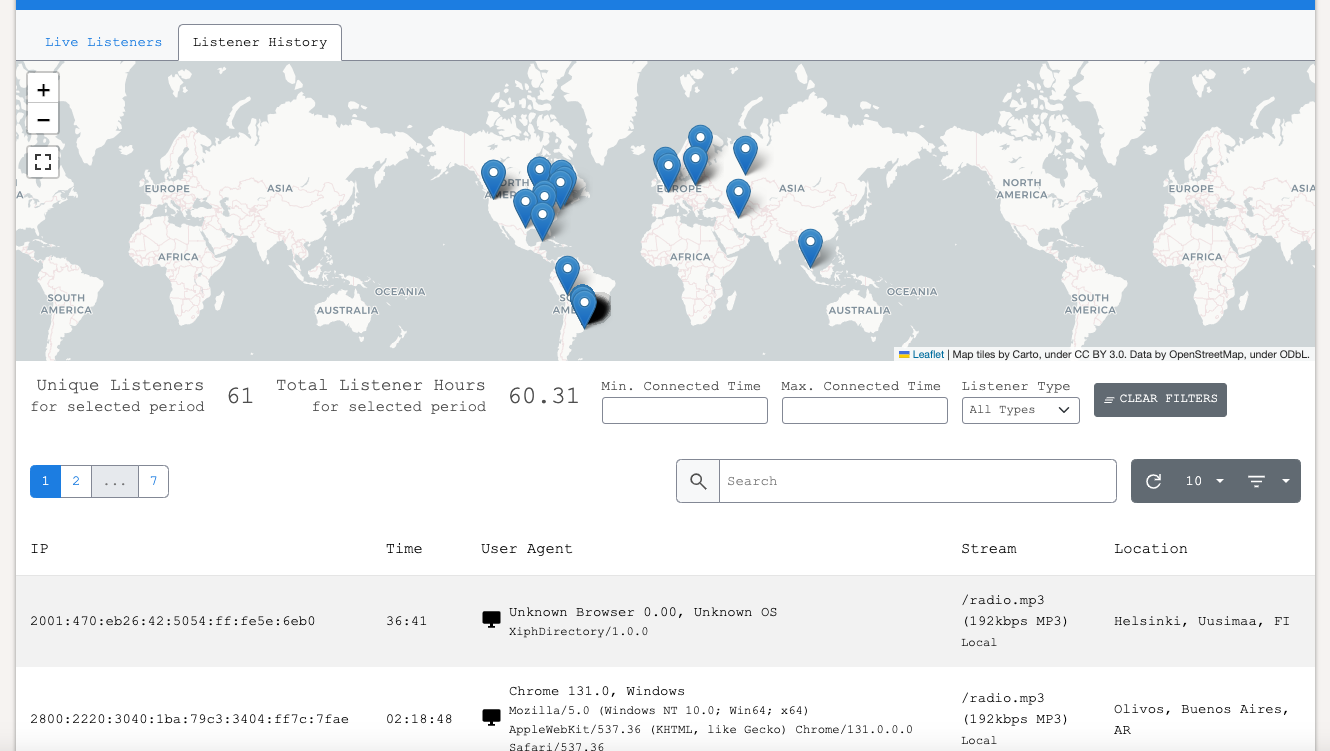Click the pagination ellipsis button

(x=115, y=481)
